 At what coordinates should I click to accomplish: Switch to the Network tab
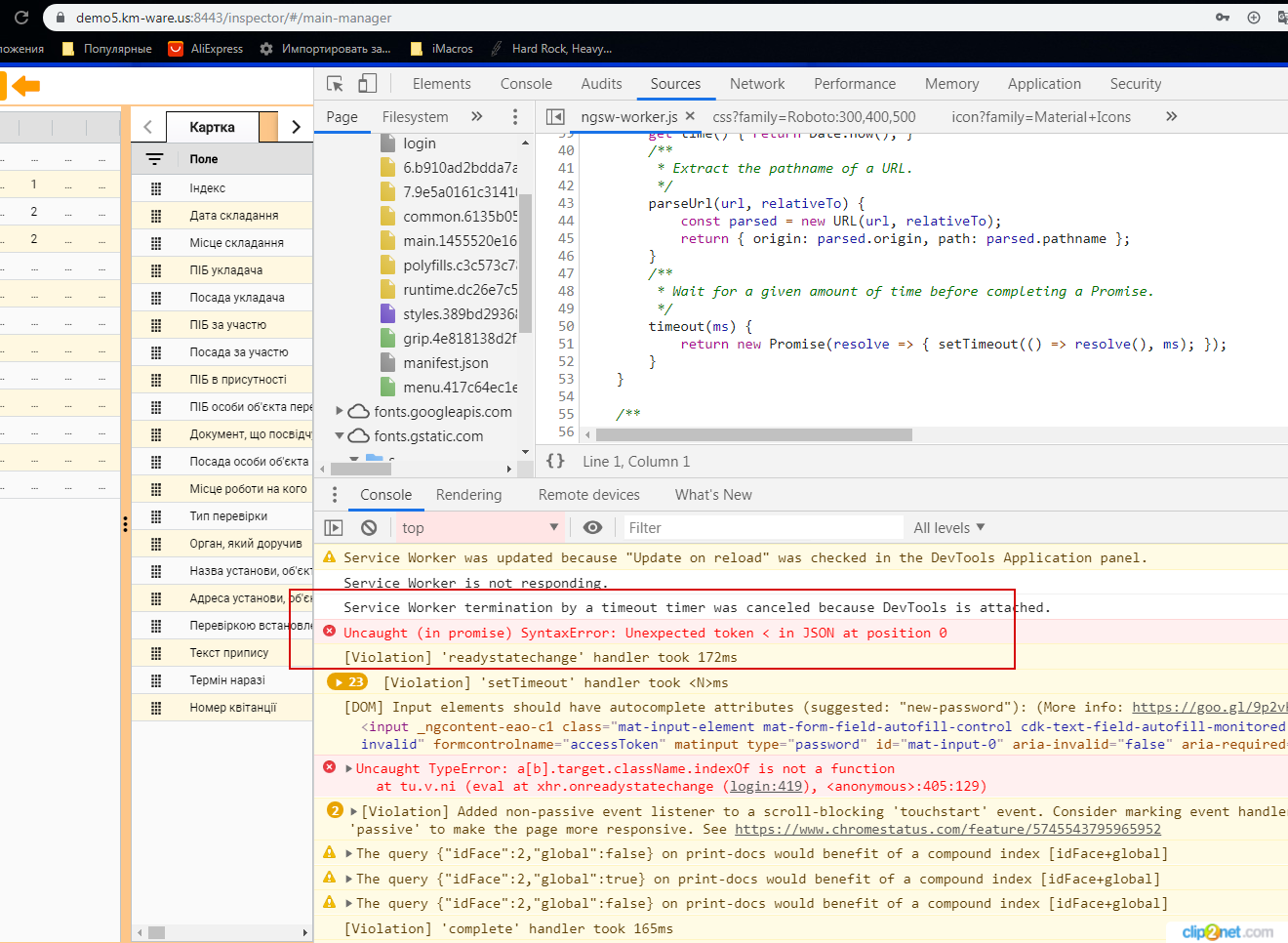point(757,84)
